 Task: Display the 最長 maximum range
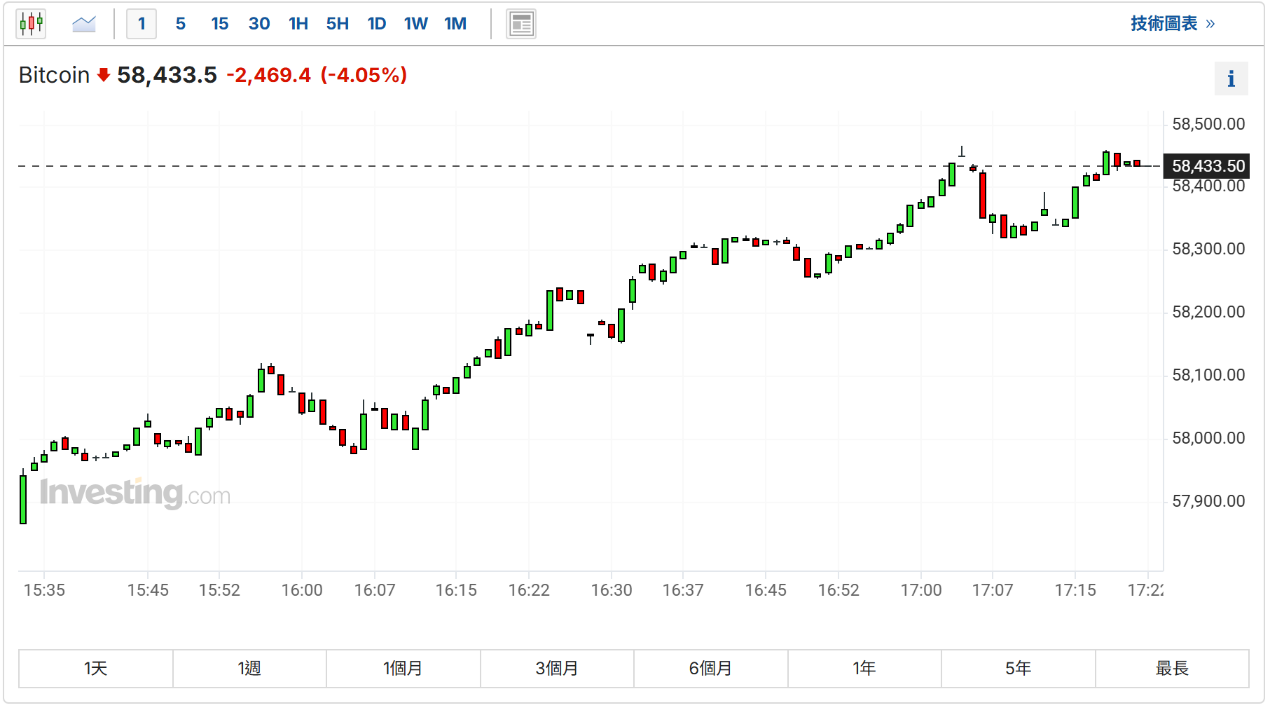1172,668
